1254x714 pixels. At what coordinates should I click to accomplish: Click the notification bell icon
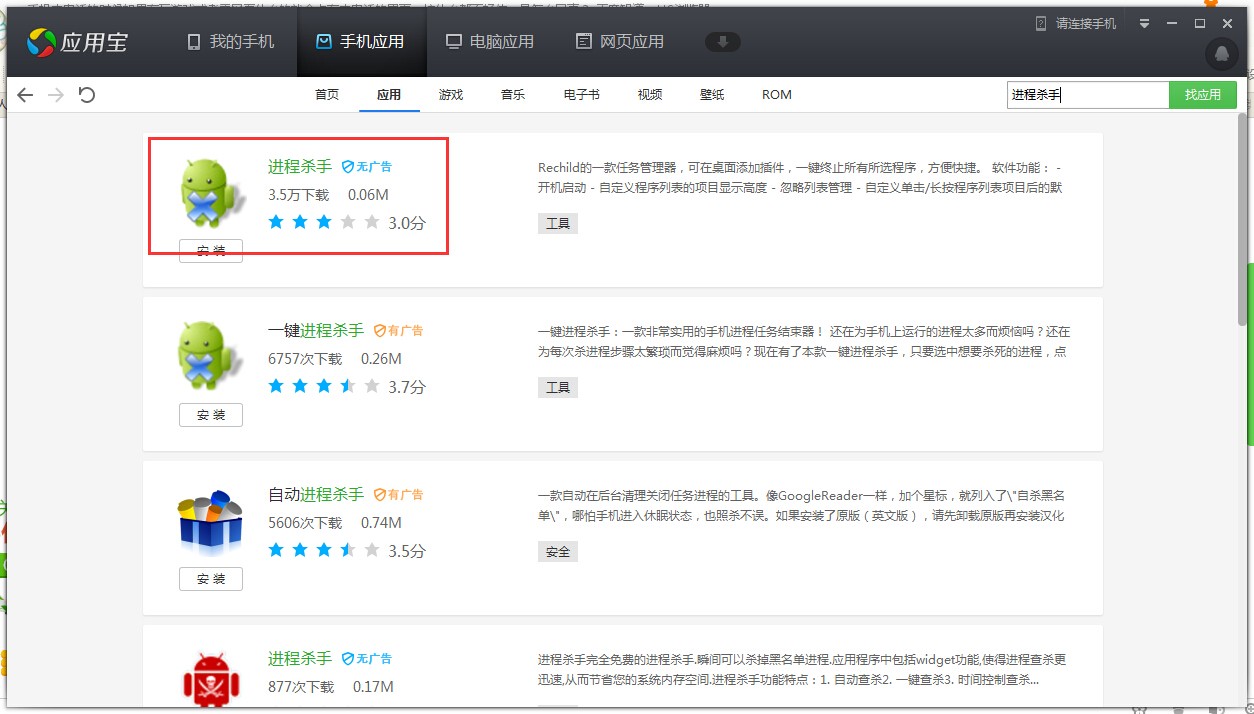[1221, 55]
